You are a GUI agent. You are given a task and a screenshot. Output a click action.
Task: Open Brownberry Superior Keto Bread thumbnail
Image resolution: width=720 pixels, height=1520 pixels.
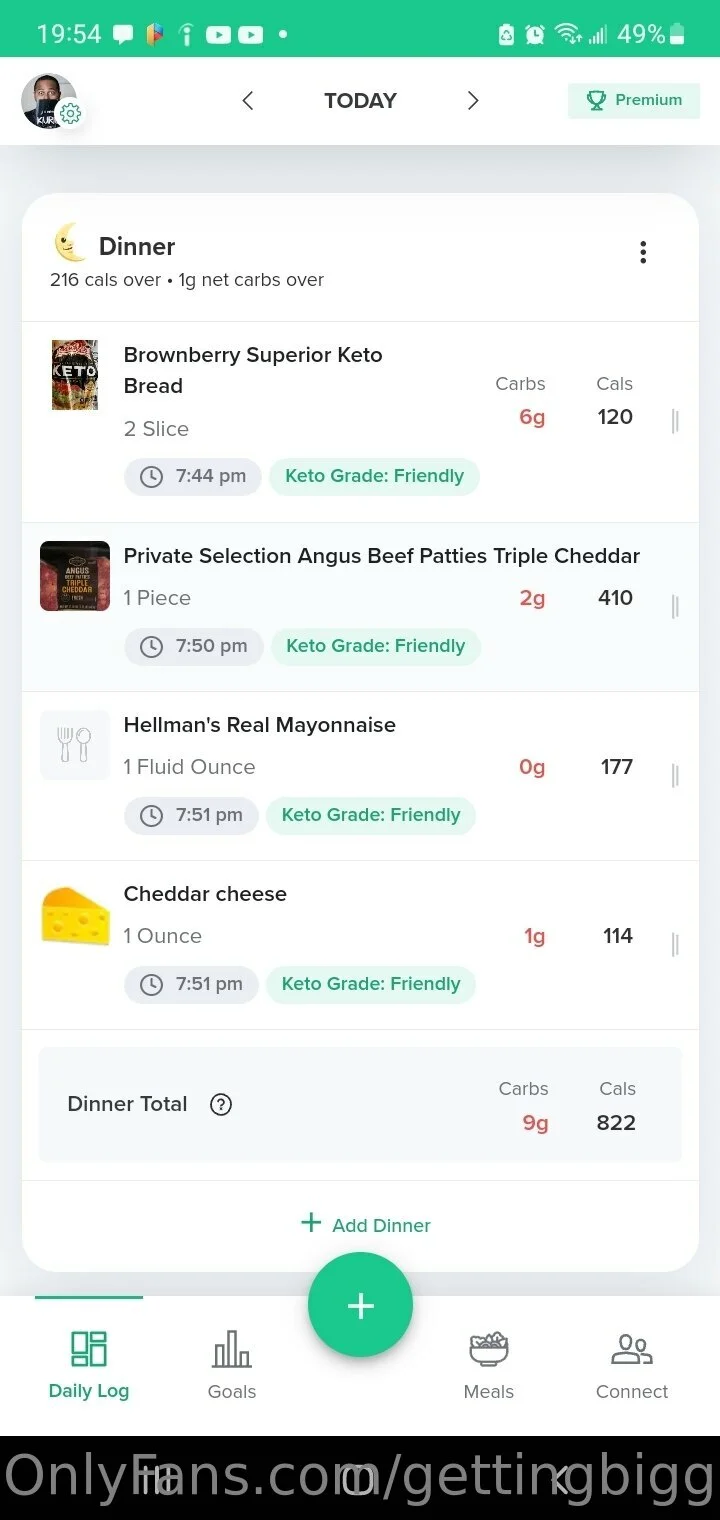pos(75,375)
